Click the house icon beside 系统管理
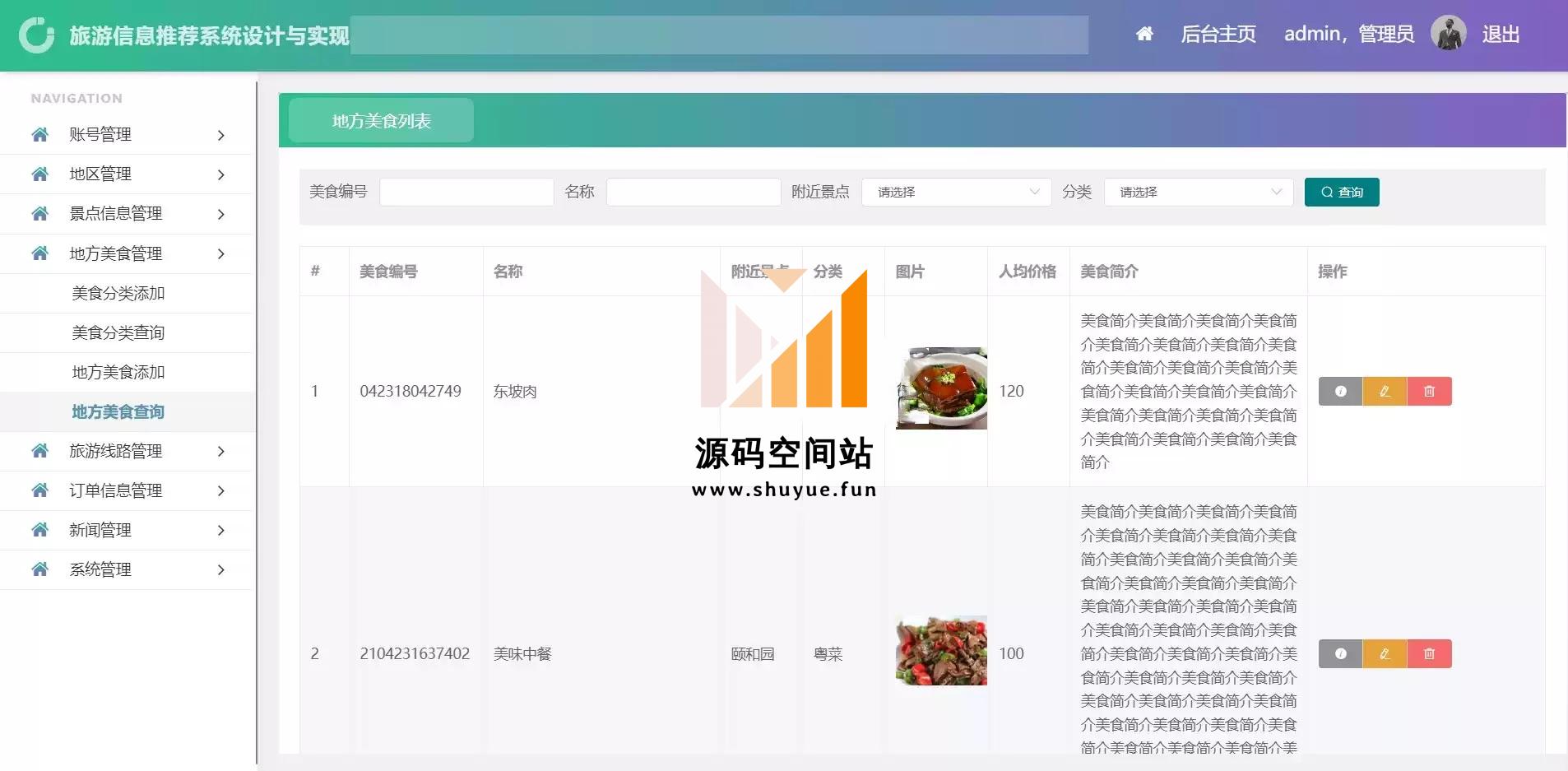Screen dimensions: 1568x771 39,569
